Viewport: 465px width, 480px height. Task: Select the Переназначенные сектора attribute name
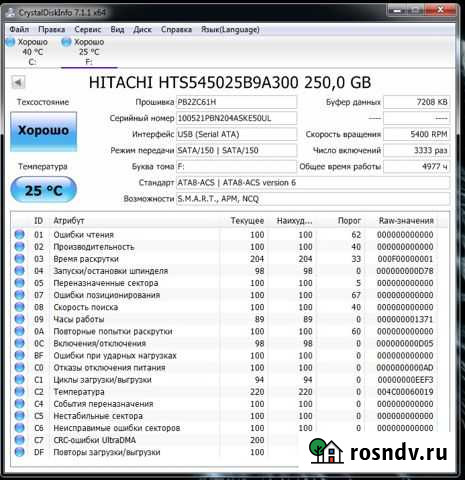point(106,283)
